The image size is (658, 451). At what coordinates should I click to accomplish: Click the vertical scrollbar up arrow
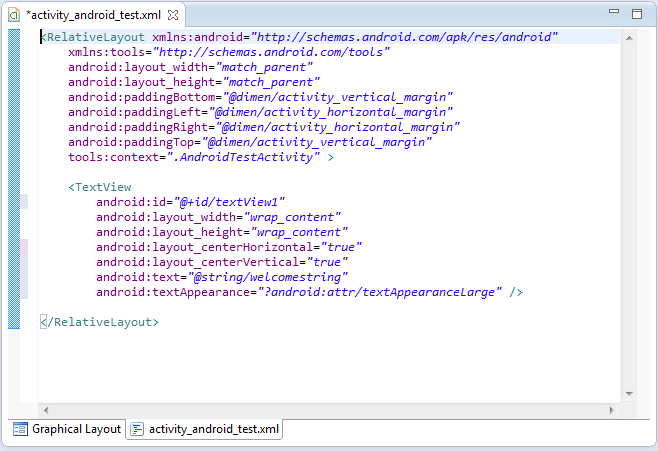(x=629, y=37)
